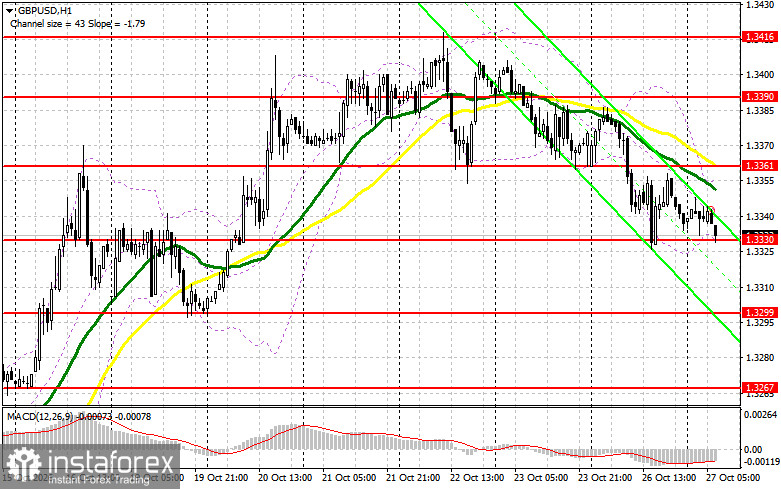Click the 1.3340 price axis value
This screenshot has height=489, width=781.
pos(760,216)
